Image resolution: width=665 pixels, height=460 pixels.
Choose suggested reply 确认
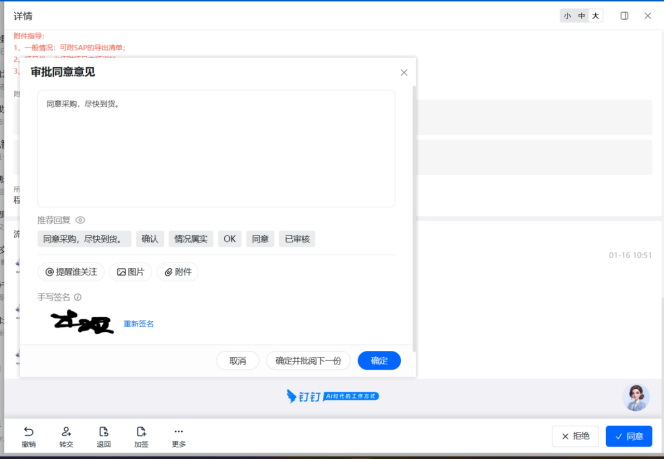coord(150,239)
